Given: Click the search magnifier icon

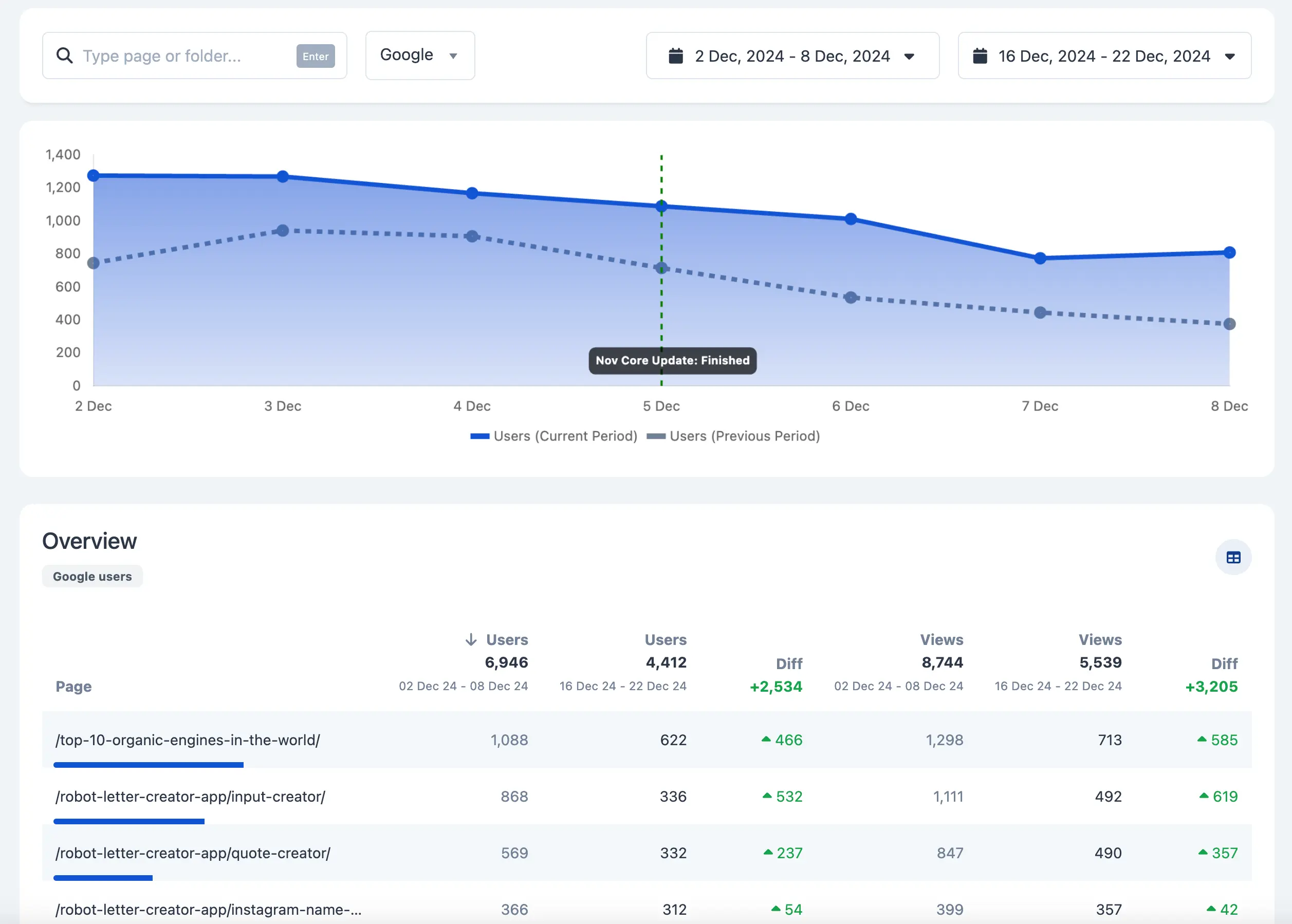Looking at the screenshot, I should click(64, 56).
